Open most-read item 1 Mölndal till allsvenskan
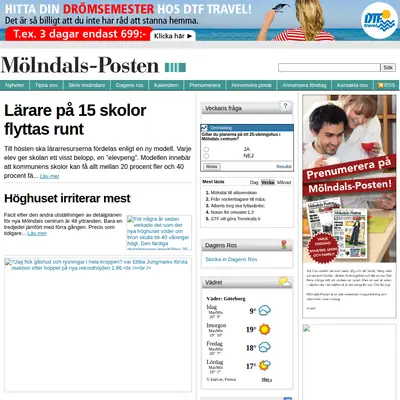The width and height of the screenshot is (400, 400). tap(234, 193)
